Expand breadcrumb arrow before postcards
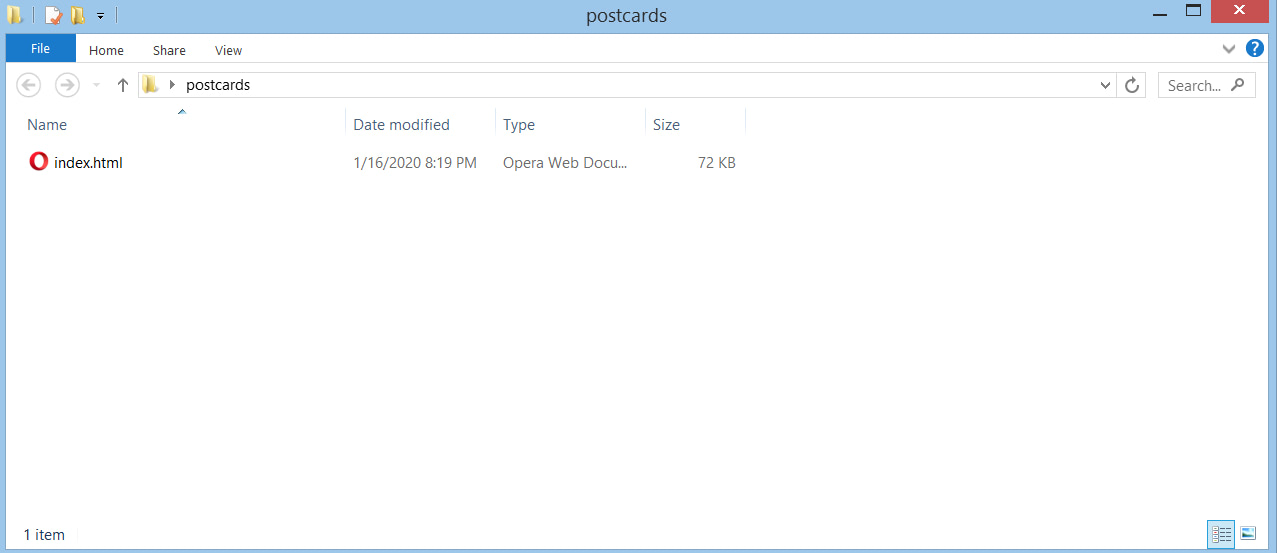 (x=172, y=85)
